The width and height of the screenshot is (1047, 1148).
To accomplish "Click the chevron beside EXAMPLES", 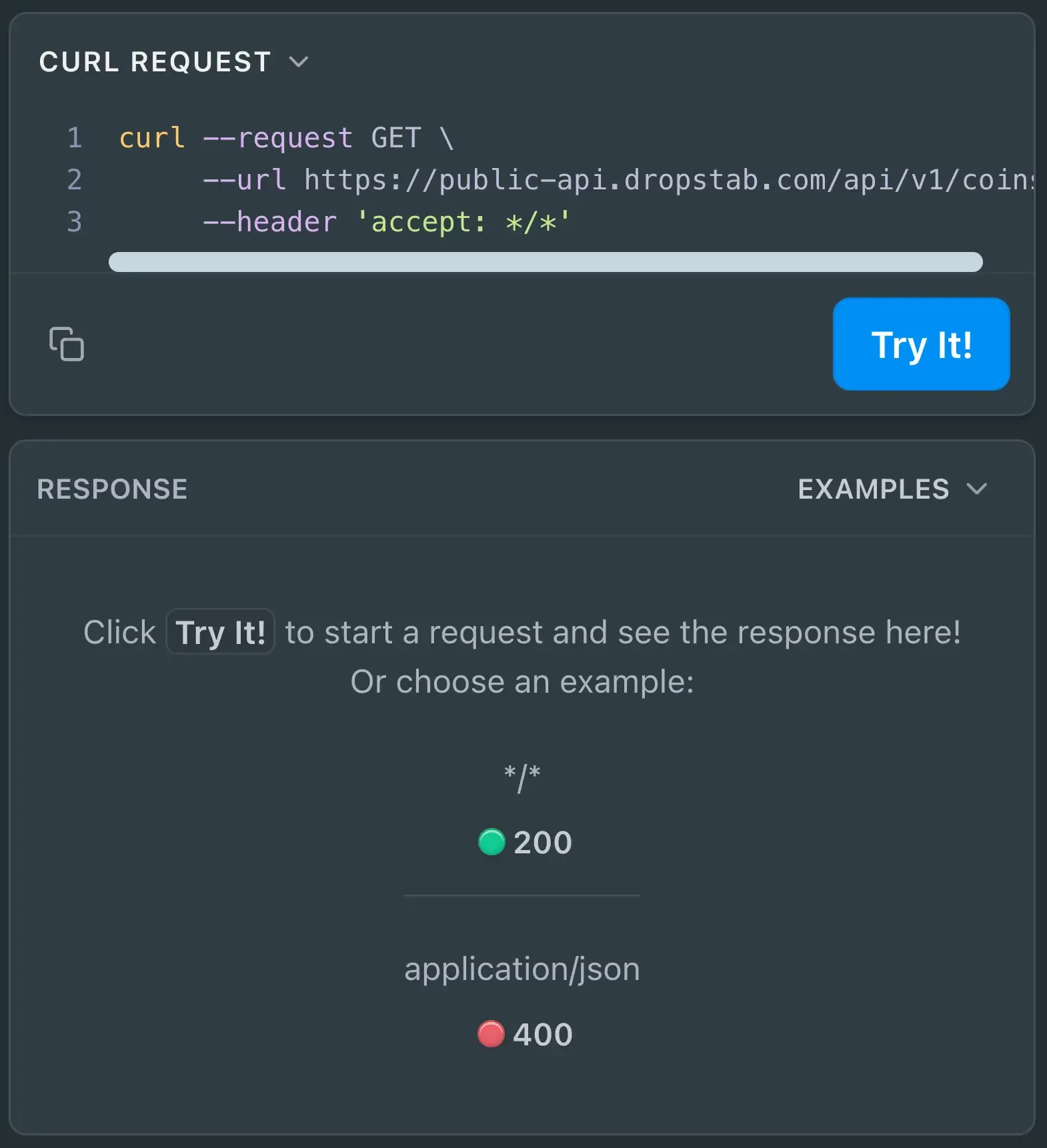I will tap(978, 489).
